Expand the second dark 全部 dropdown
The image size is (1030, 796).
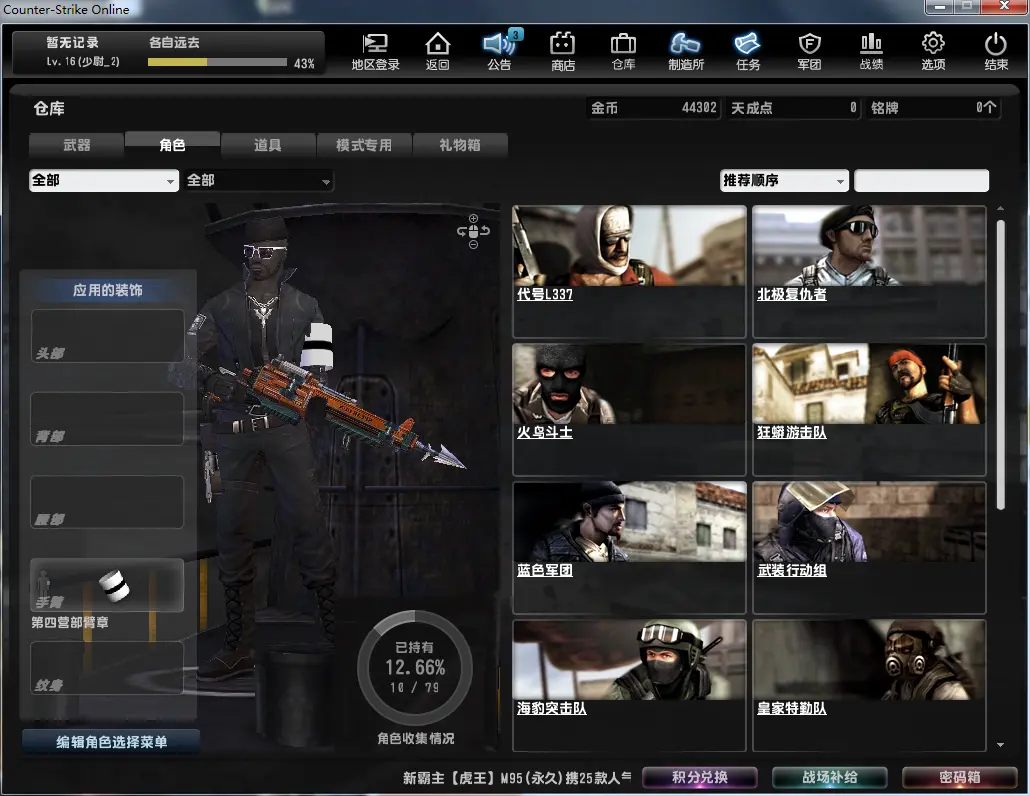pos(259,181)
